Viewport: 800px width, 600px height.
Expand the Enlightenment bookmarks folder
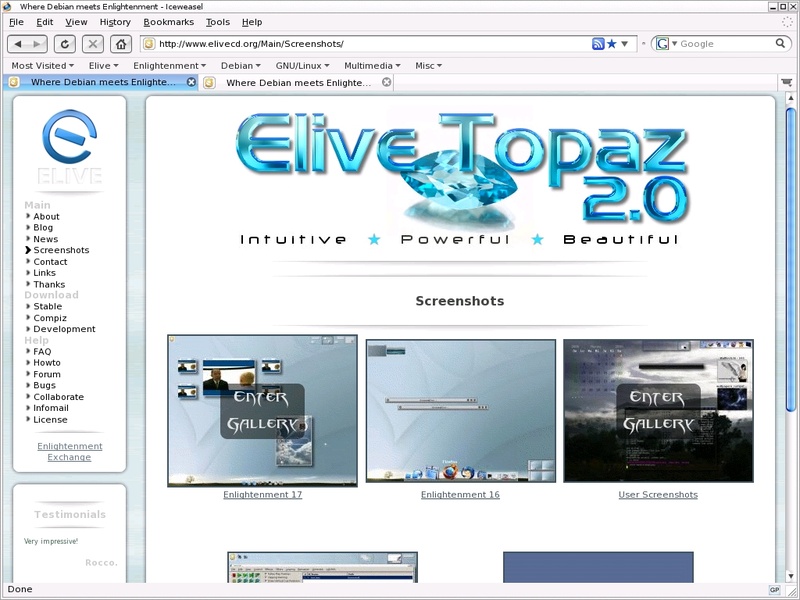tap(169, 66)
